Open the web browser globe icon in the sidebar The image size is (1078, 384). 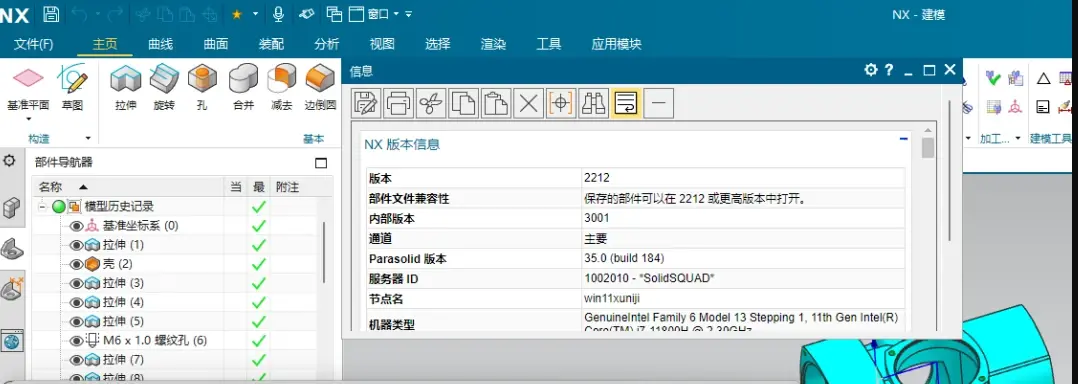point(12,340)
